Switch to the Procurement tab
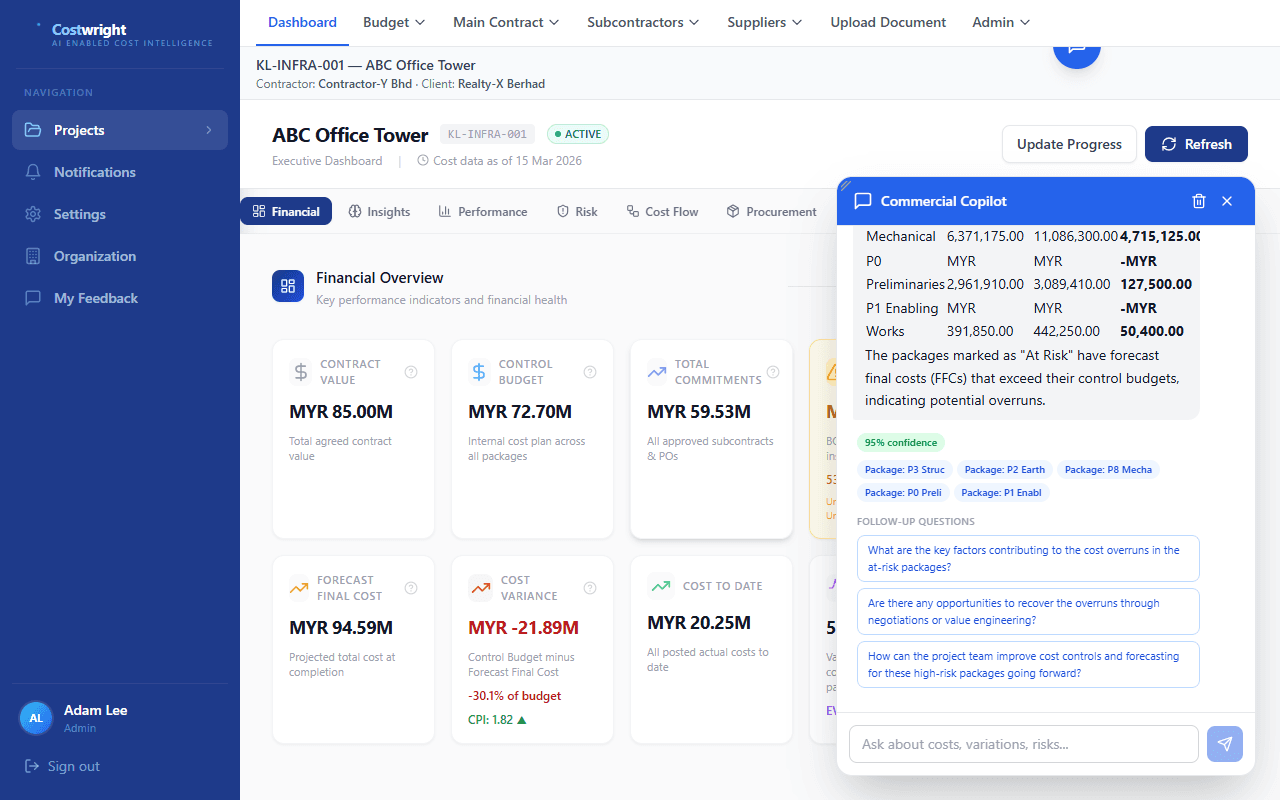Screen dimensions: 1280x800 pyautogui.click(x=771, y=211)
